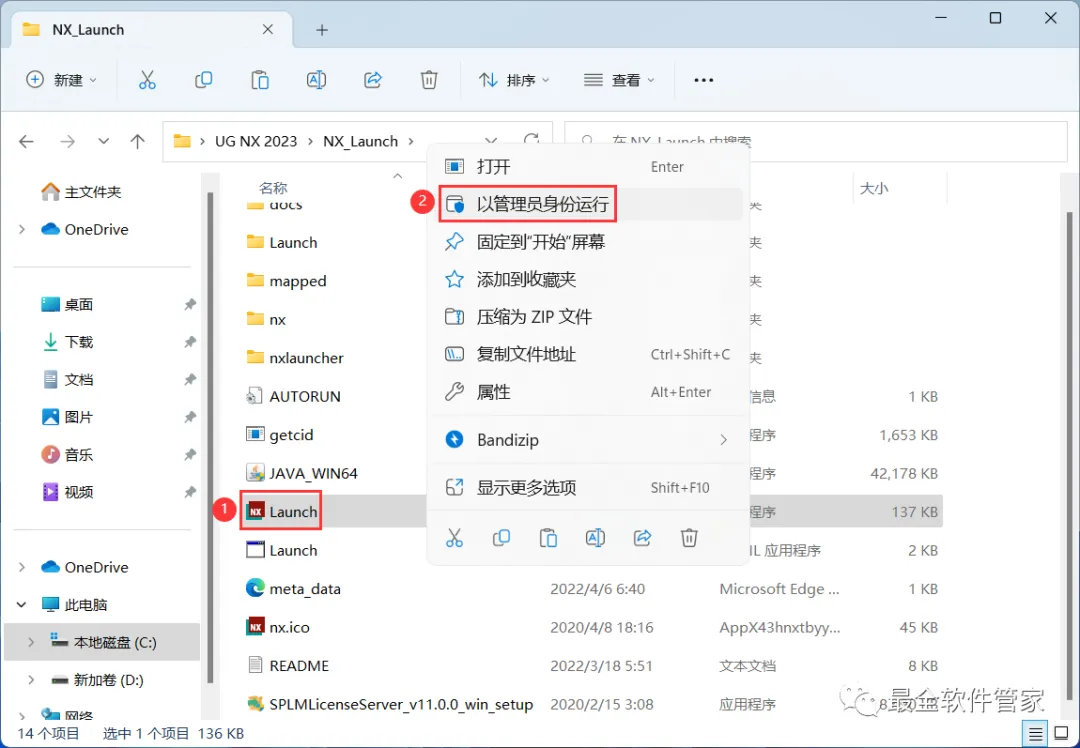This screenshot has height=748, width=1080.
Task: Open 下载 in the sidebar
Action: point(68,342)
